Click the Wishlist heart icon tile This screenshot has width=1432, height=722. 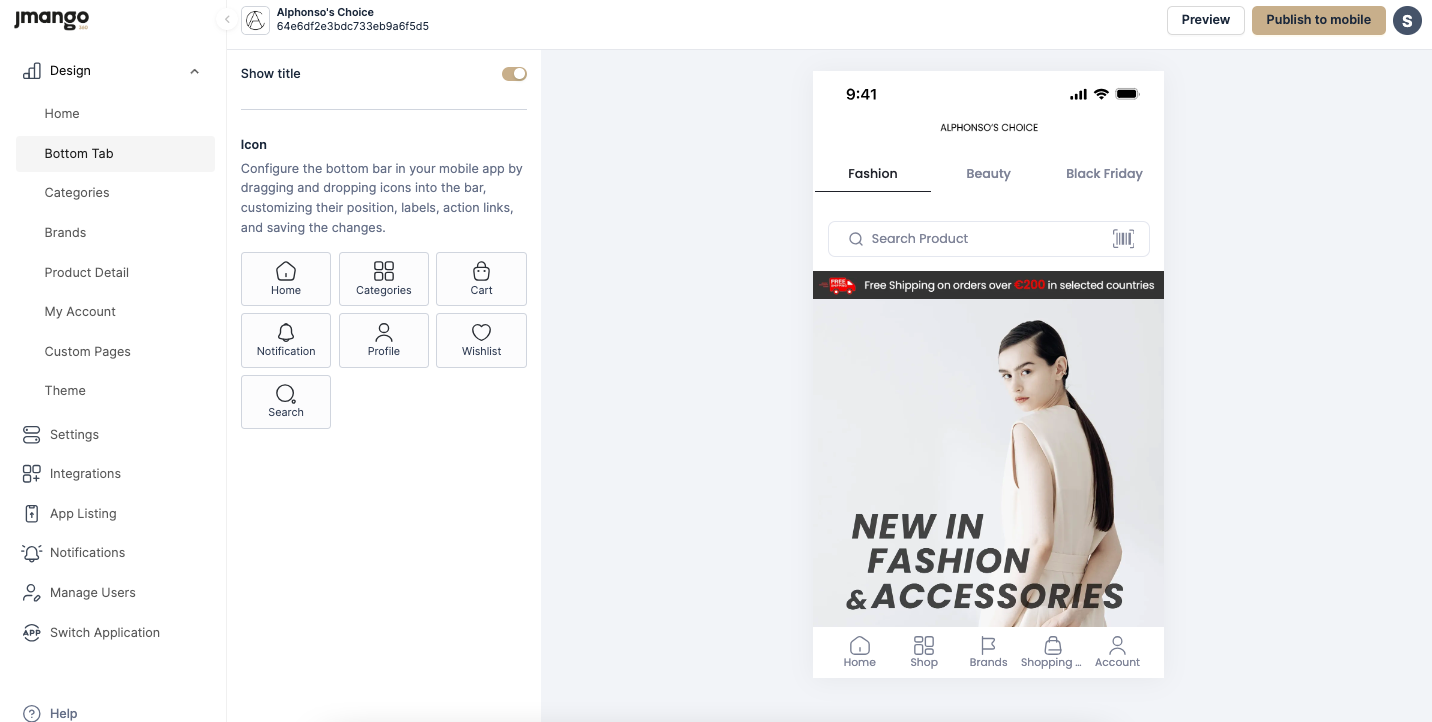481,340
